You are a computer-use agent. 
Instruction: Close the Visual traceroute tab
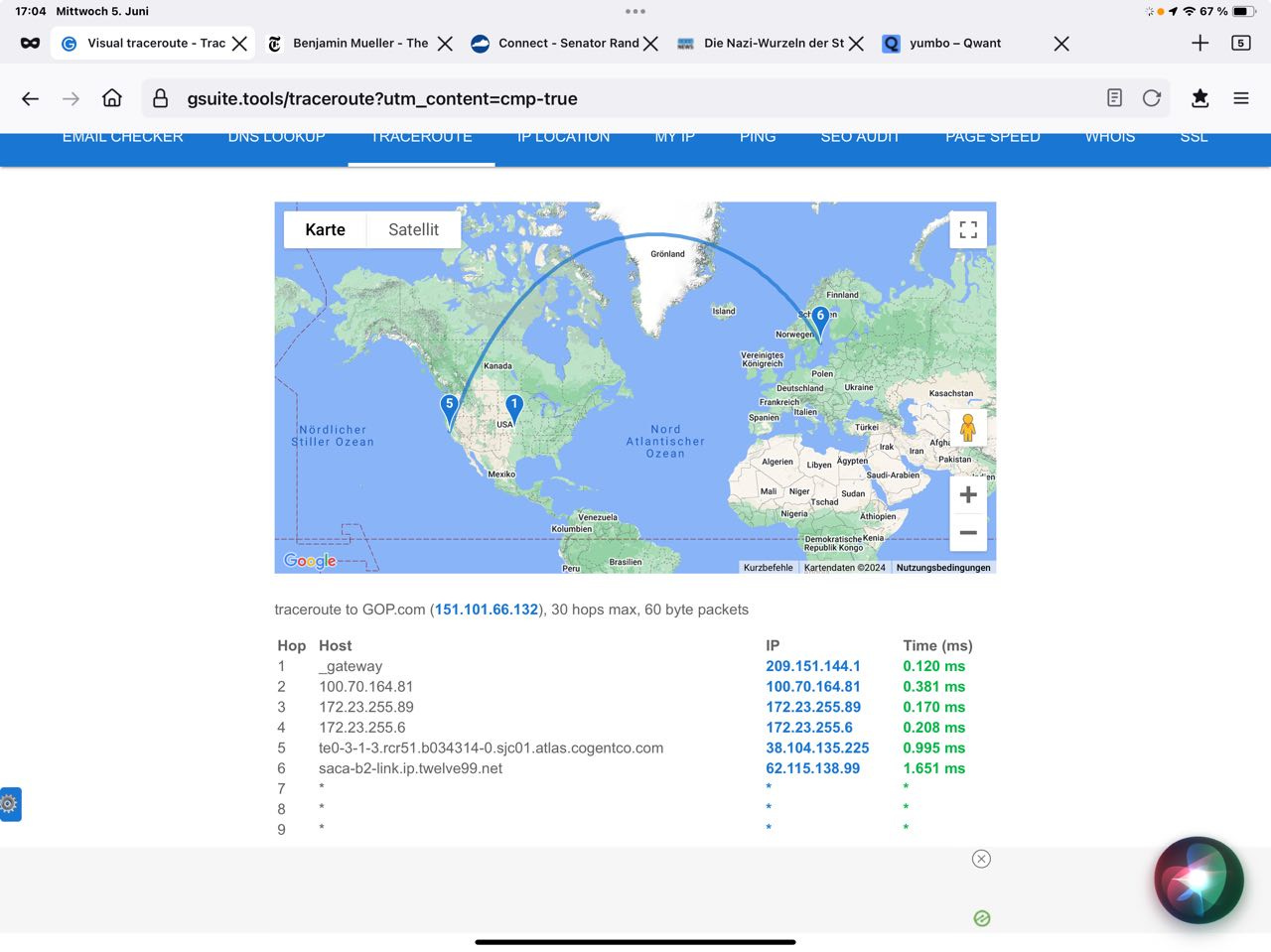click(239, 44)
